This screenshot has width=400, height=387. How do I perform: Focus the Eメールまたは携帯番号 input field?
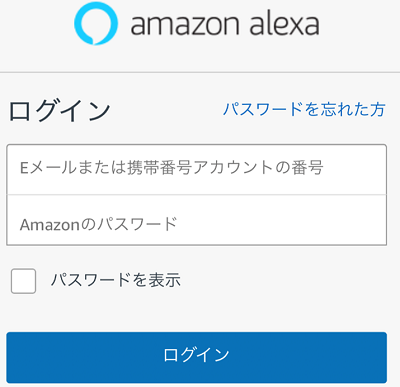coord(197,169)
